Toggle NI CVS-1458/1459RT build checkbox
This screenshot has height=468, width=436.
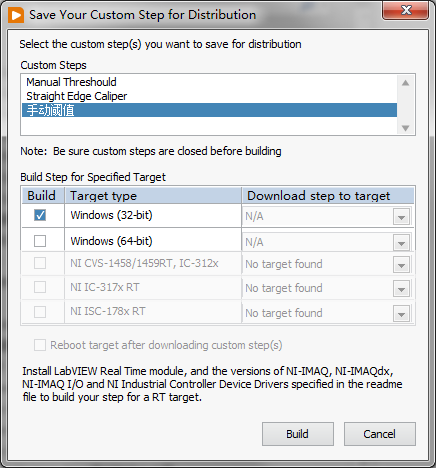(x=40, y=263)
